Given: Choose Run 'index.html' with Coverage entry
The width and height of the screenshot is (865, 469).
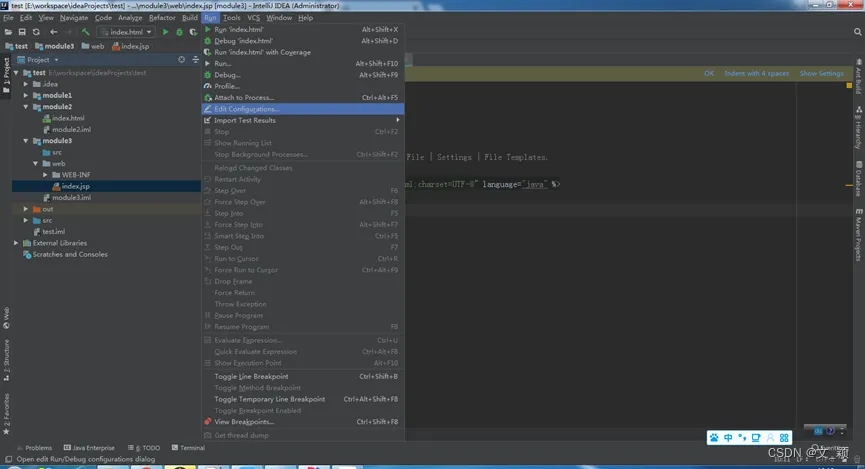Looking at the screenshot, I should coord(303,52).
